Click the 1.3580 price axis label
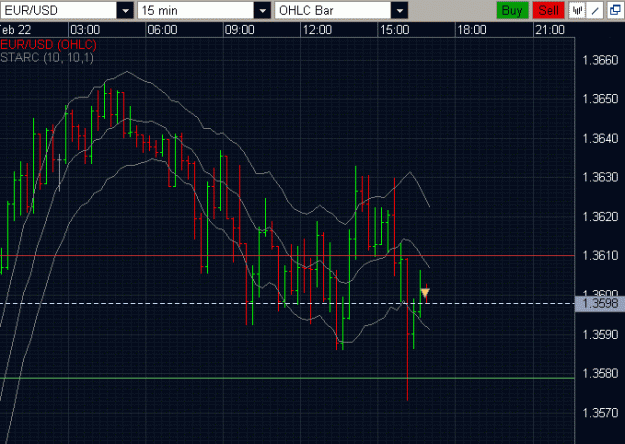625x444 pixels. coord(600,373)
